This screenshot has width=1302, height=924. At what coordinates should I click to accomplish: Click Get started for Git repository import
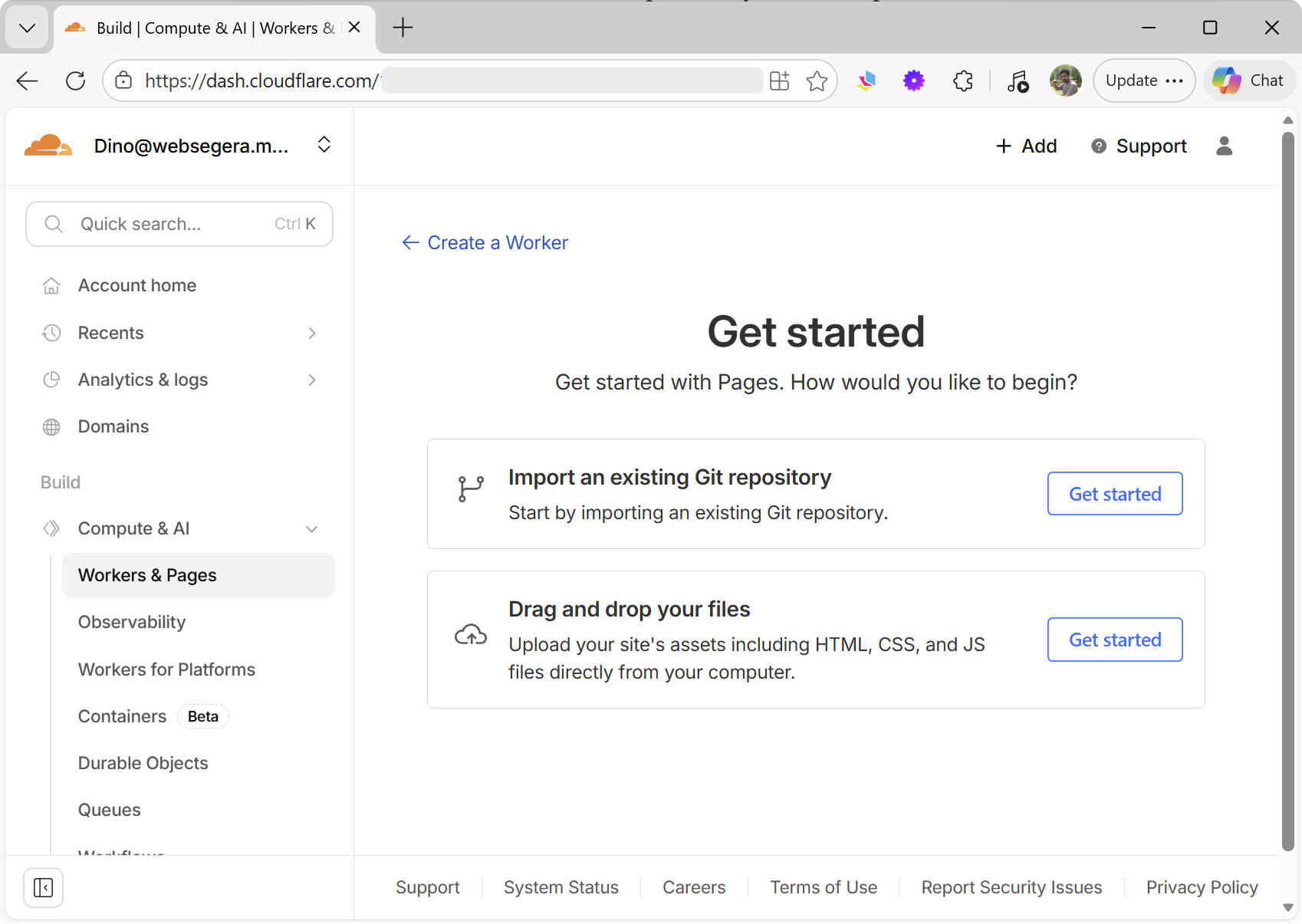click(1114, 494)
